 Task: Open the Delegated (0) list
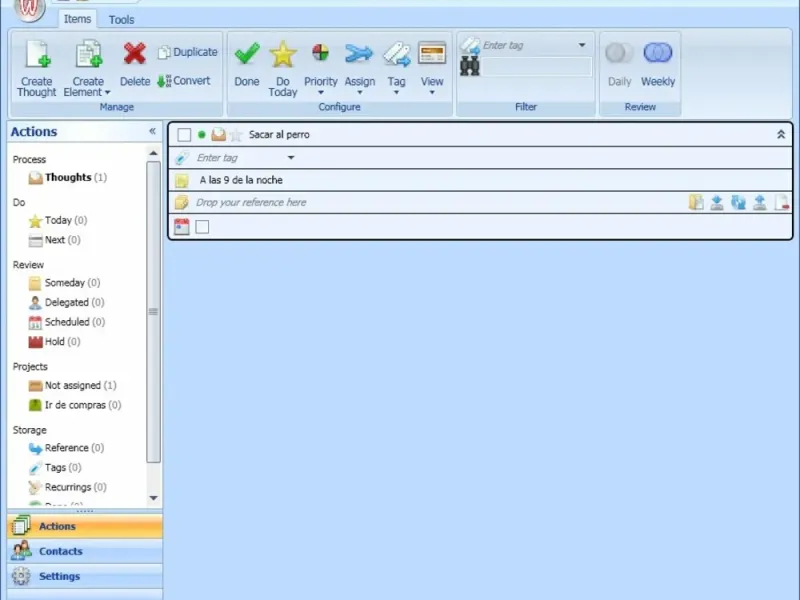pos(67,303)
